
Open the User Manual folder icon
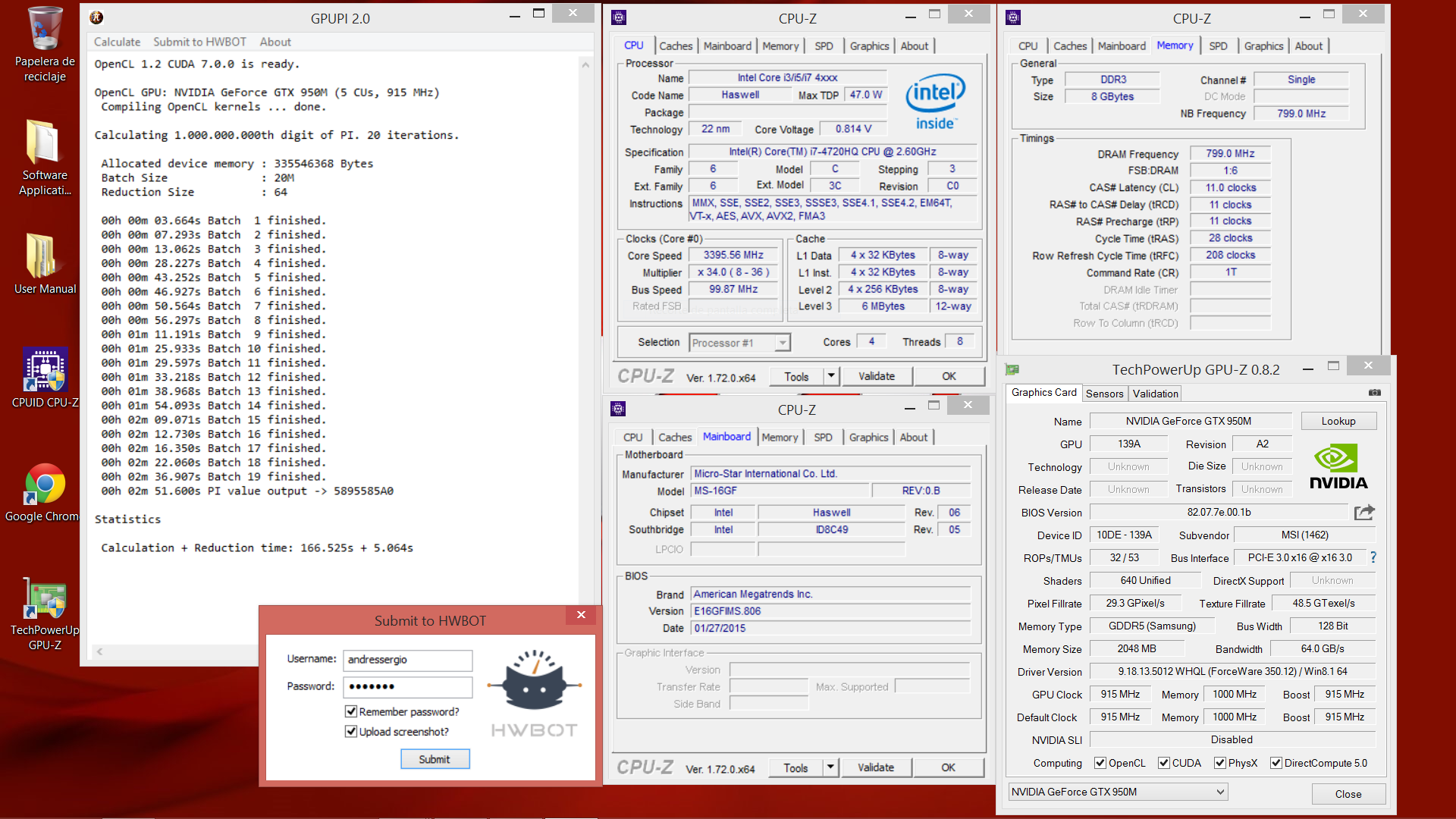click(45, 264)
